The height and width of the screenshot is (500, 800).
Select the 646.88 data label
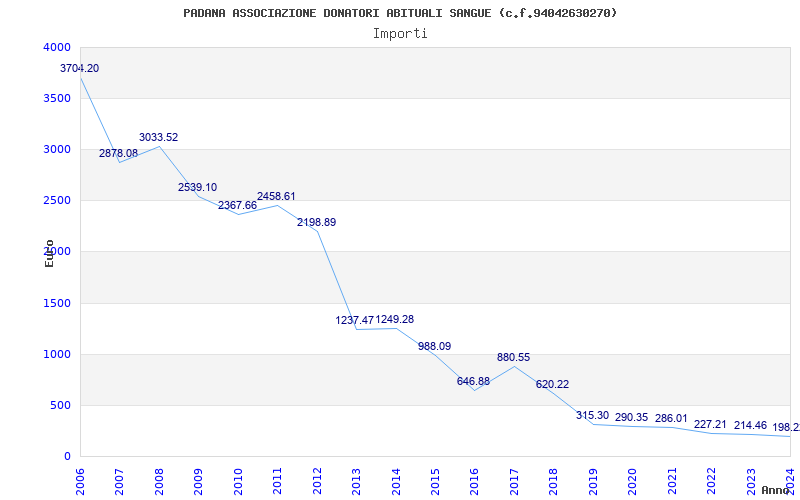click(x=473, y=382)
